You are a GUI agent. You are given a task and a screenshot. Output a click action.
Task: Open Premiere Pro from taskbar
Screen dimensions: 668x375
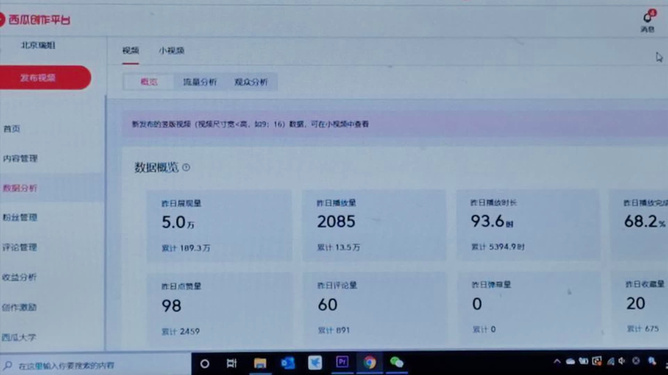point(342,362)
